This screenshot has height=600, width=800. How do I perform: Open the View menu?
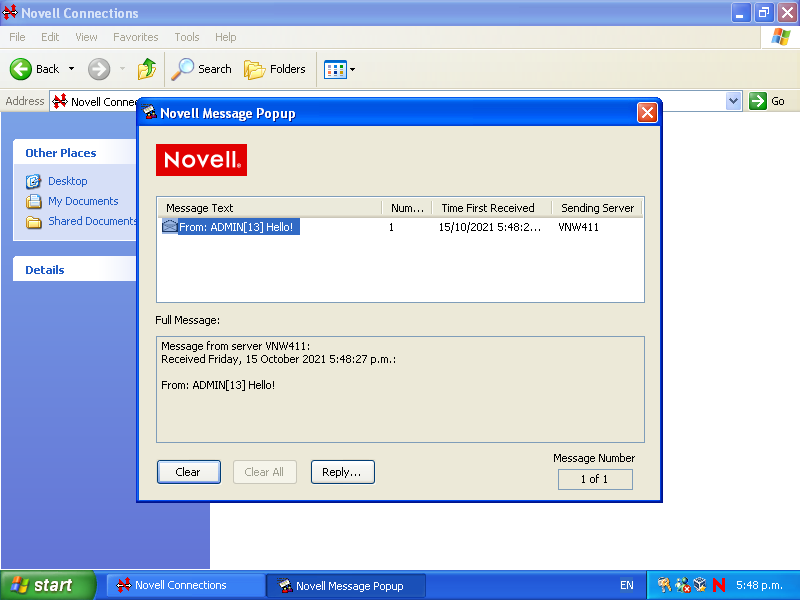86,37
